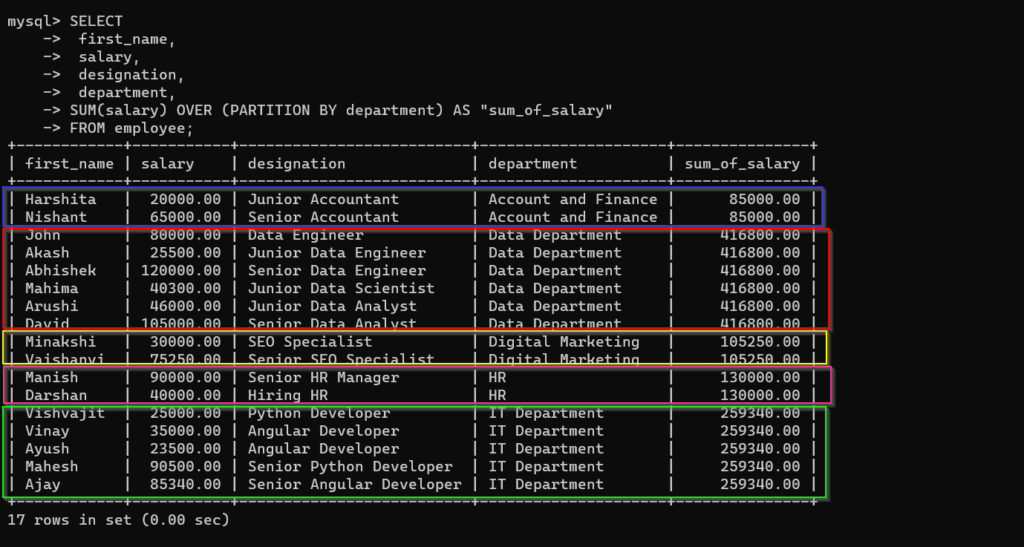Click 'Digital Marketing' in Minakshi's row
Image resolution: width=1024 pixels, height=547 pixels.
[564, 341]
